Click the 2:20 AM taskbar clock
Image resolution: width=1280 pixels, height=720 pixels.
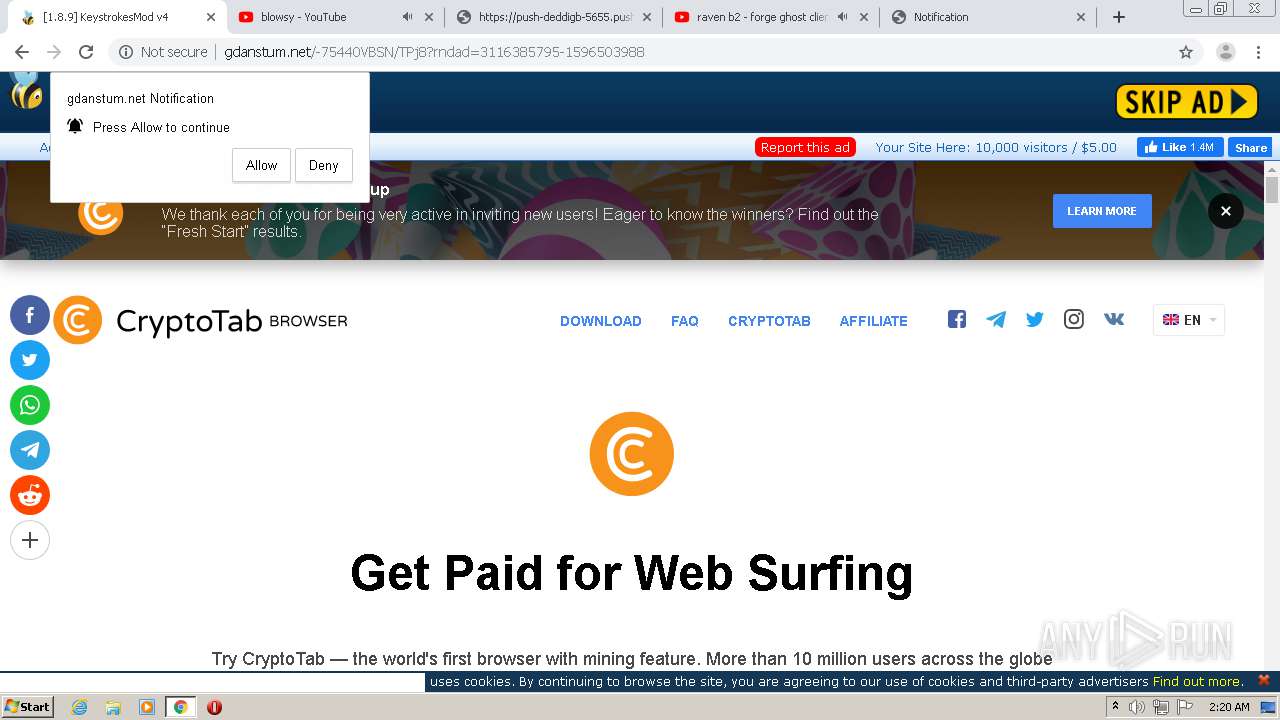pyautogui.click(x=1229, y=707)
